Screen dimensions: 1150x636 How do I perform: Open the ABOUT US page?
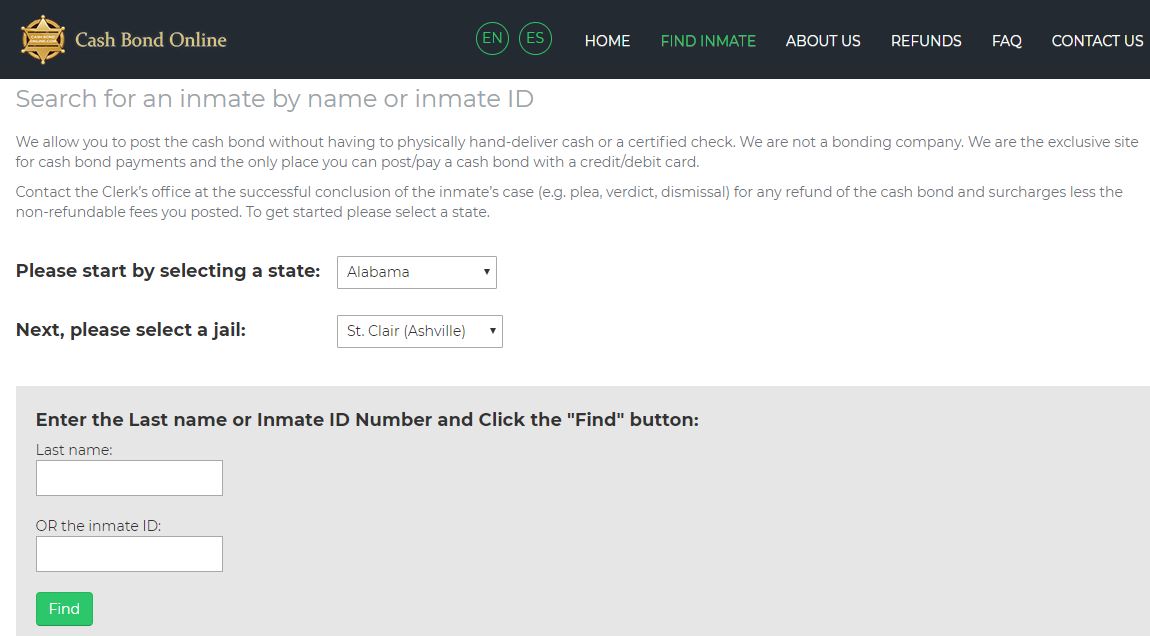(823, 41)
